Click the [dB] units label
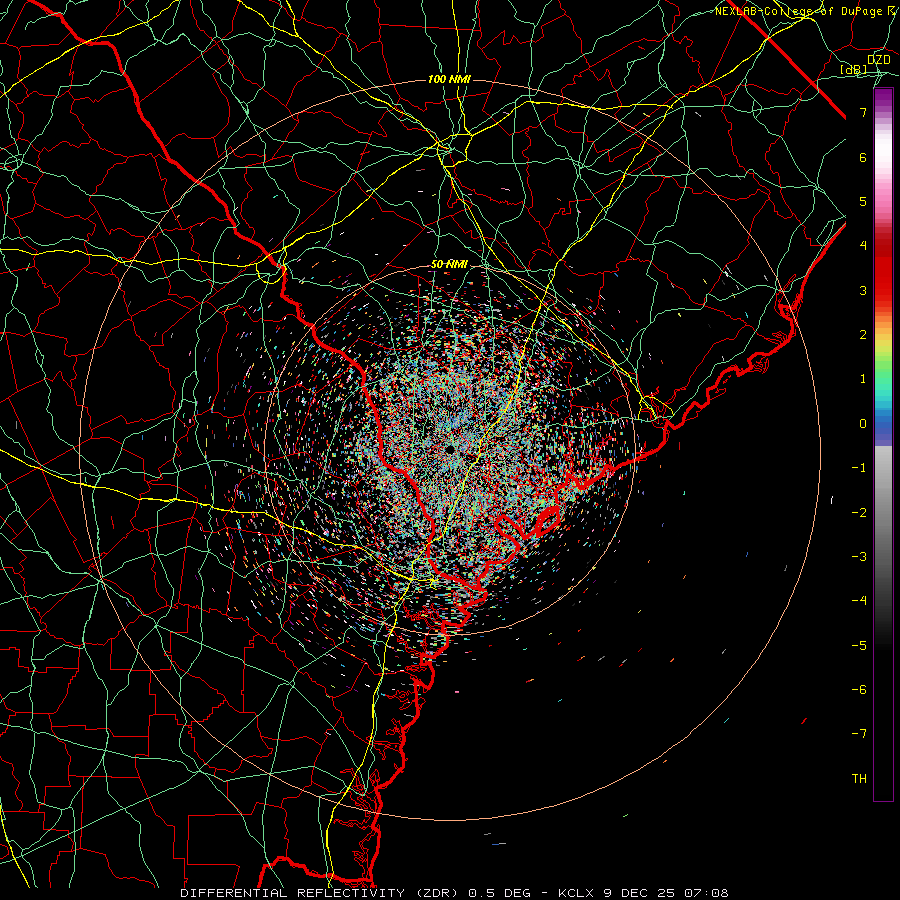Viewport: 900px width, 900px height. click(x=854, y=69)
